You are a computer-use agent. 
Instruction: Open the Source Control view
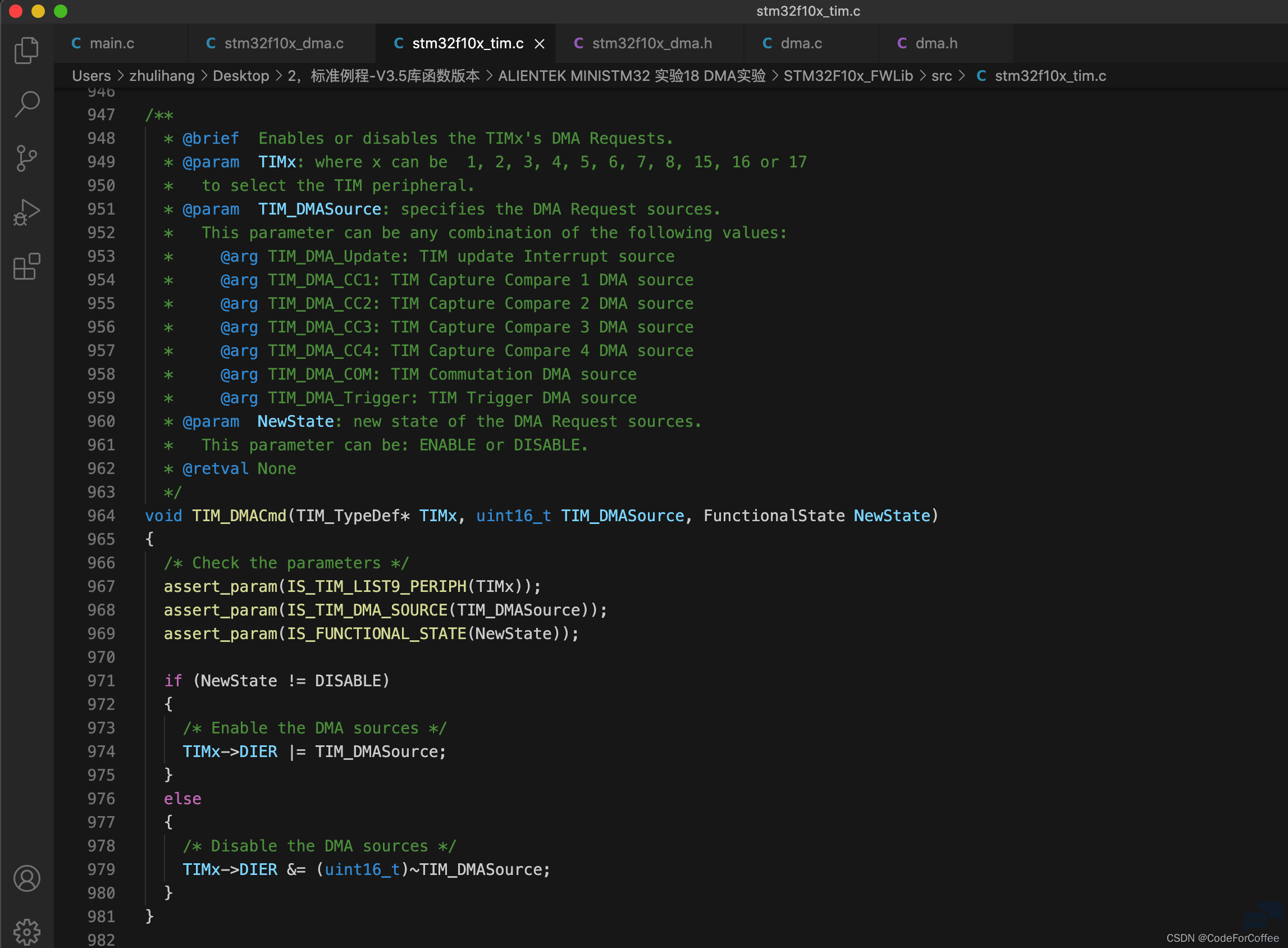point(26,158)
